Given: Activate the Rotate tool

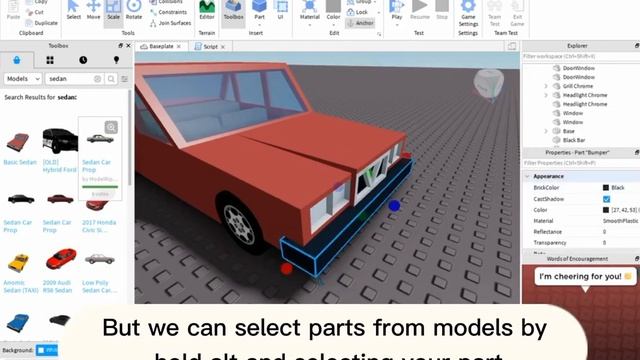Looking at the screenshot, I should [133, 10].
